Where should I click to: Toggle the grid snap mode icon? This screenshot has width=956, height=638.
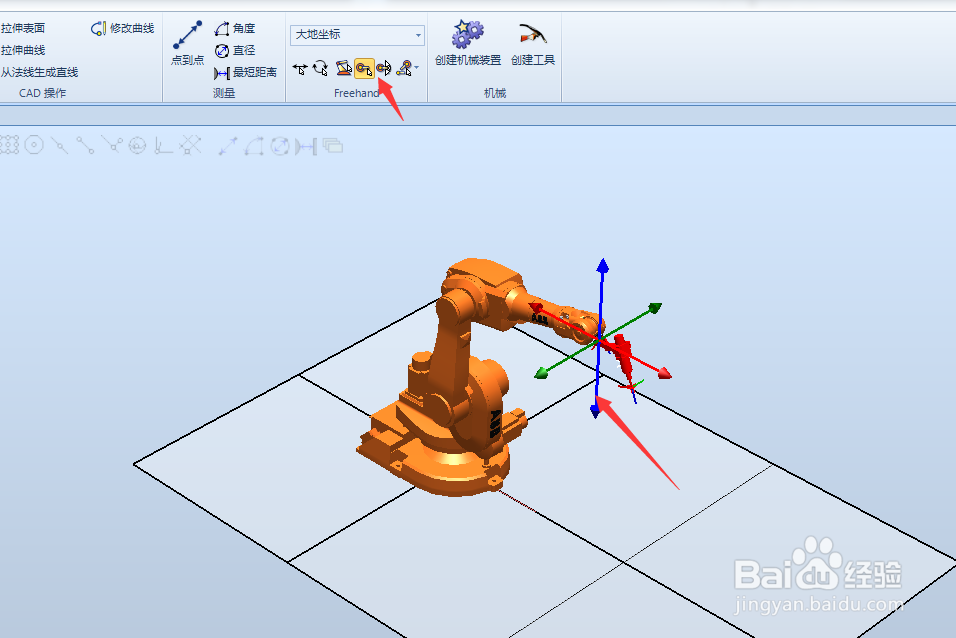click(9, 145)
